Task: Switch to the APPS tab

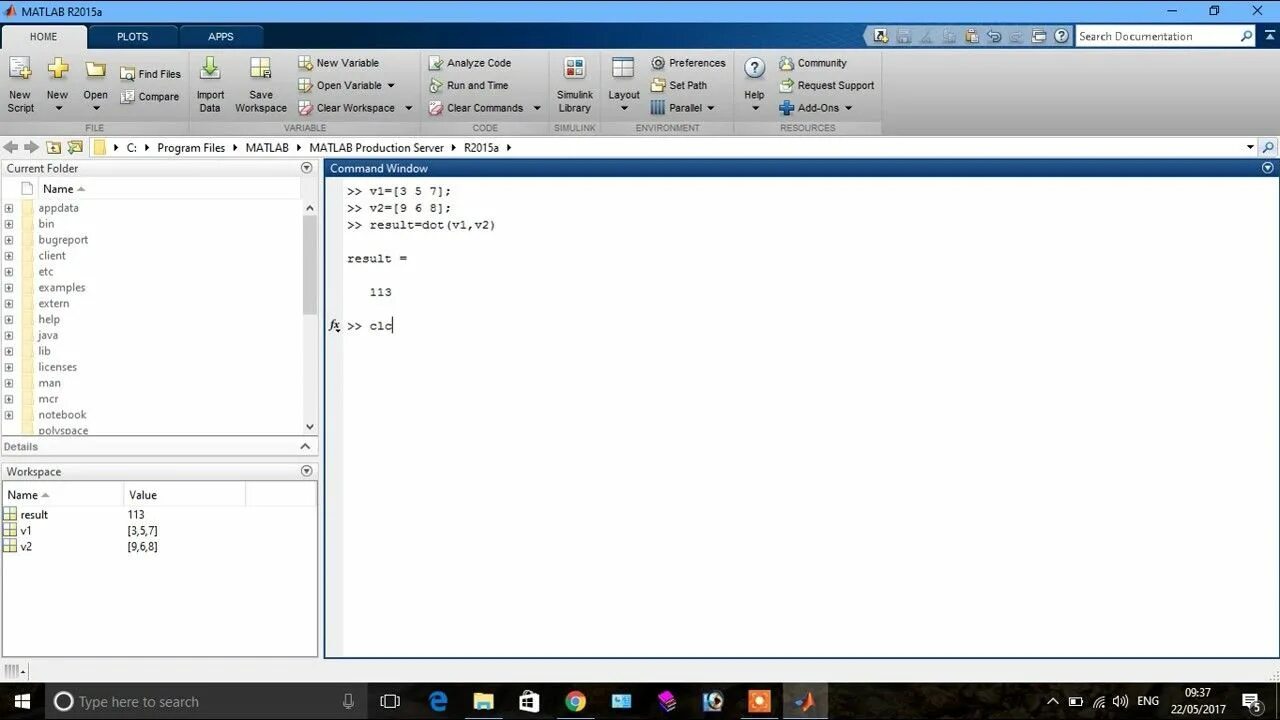Action: click(x=221, y=36)
